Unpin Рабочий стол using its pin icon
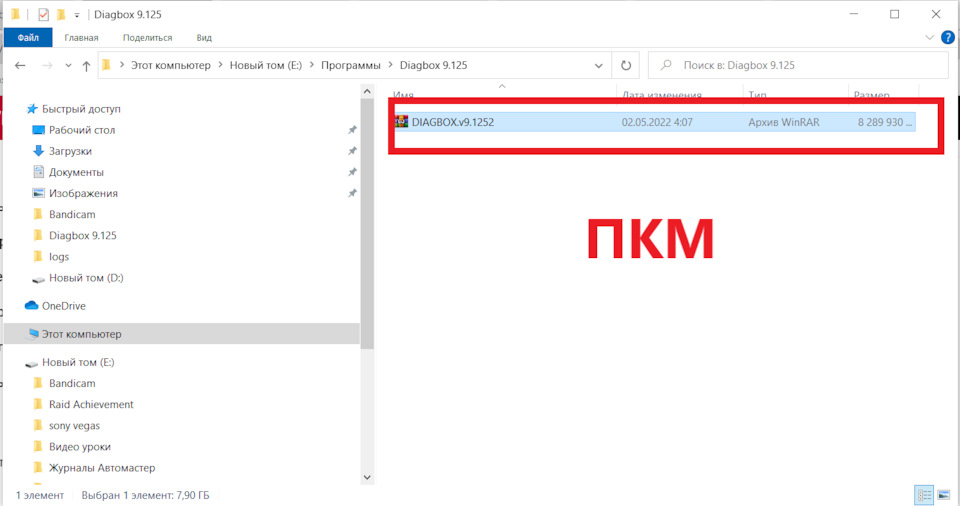 click(x=352, y=130)
